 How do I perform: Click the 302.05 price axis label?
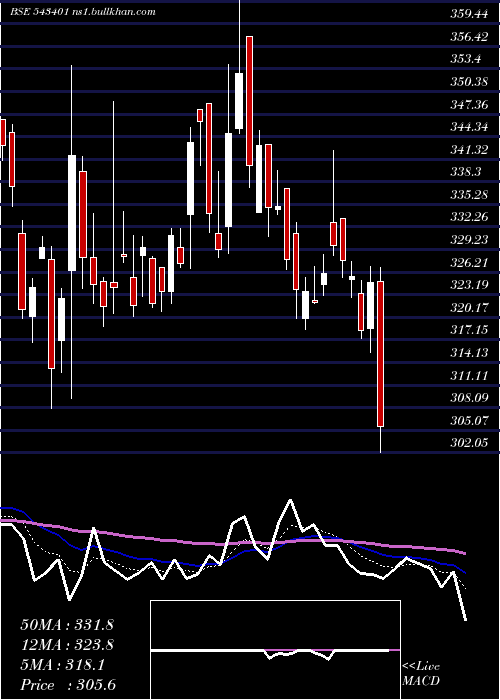tap(469, 443)
